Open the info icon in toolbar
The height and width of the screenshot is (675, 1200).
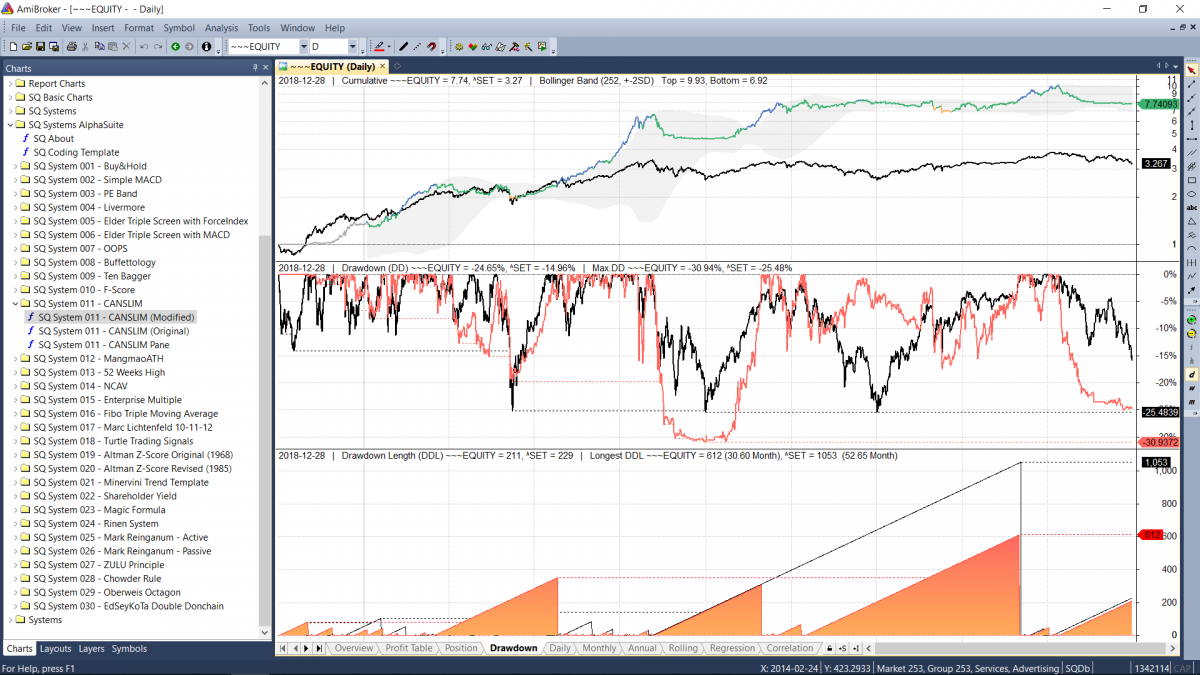click(x=205, y=47)
